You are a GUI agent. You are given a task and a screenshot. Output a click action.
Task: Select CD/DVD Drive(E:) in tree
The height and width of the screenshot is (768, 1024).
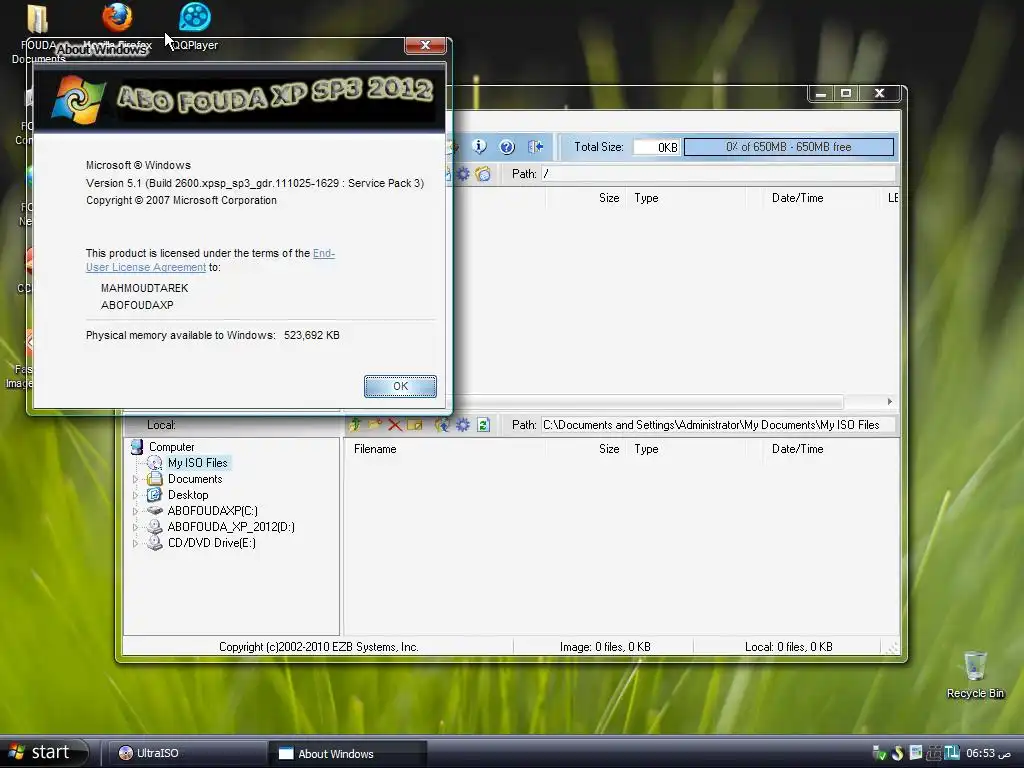tap(212, 543)
